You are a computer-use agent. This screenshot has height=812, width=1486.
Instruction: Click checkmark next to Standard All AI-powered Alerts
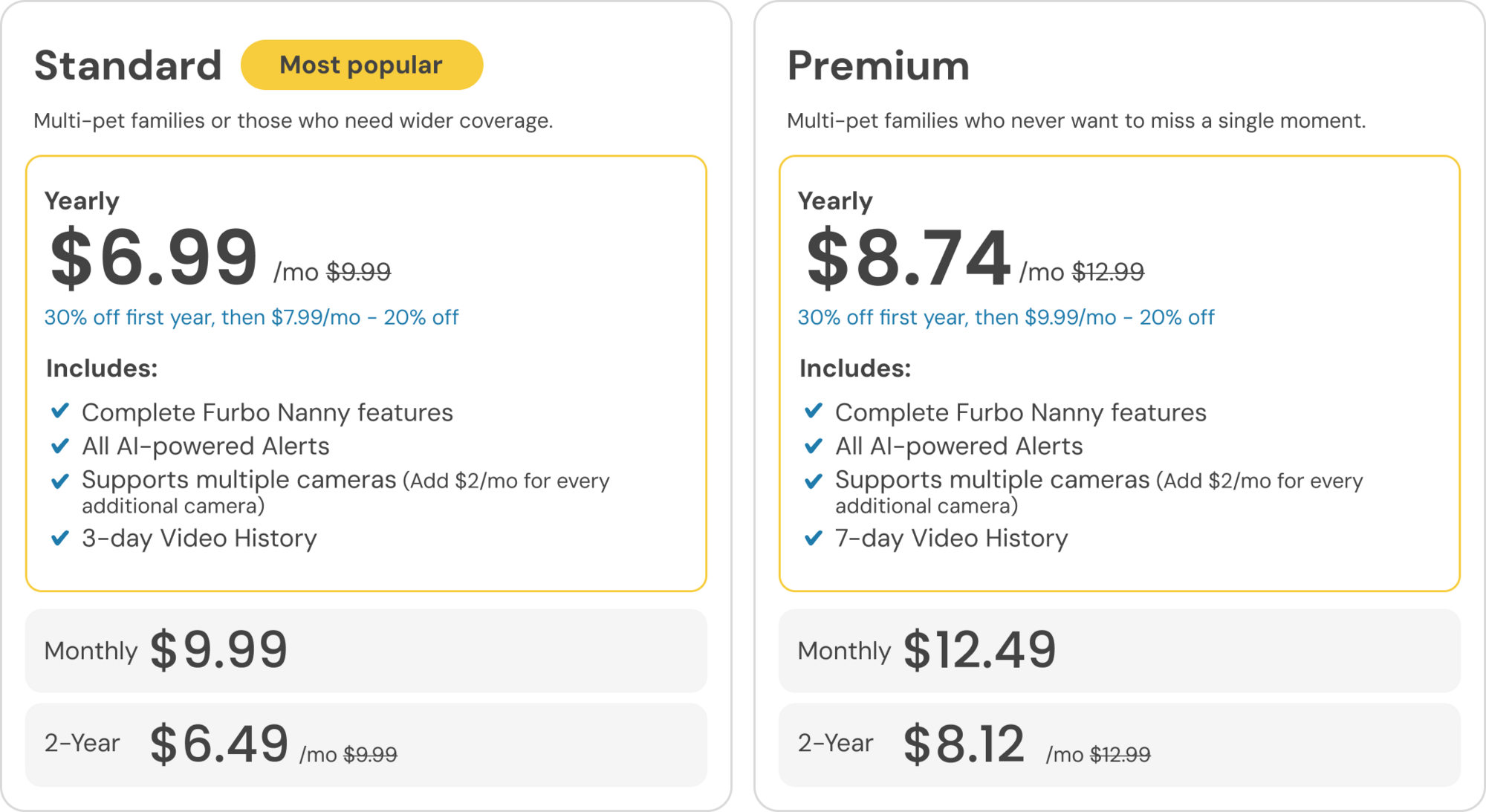coord(60,445)
